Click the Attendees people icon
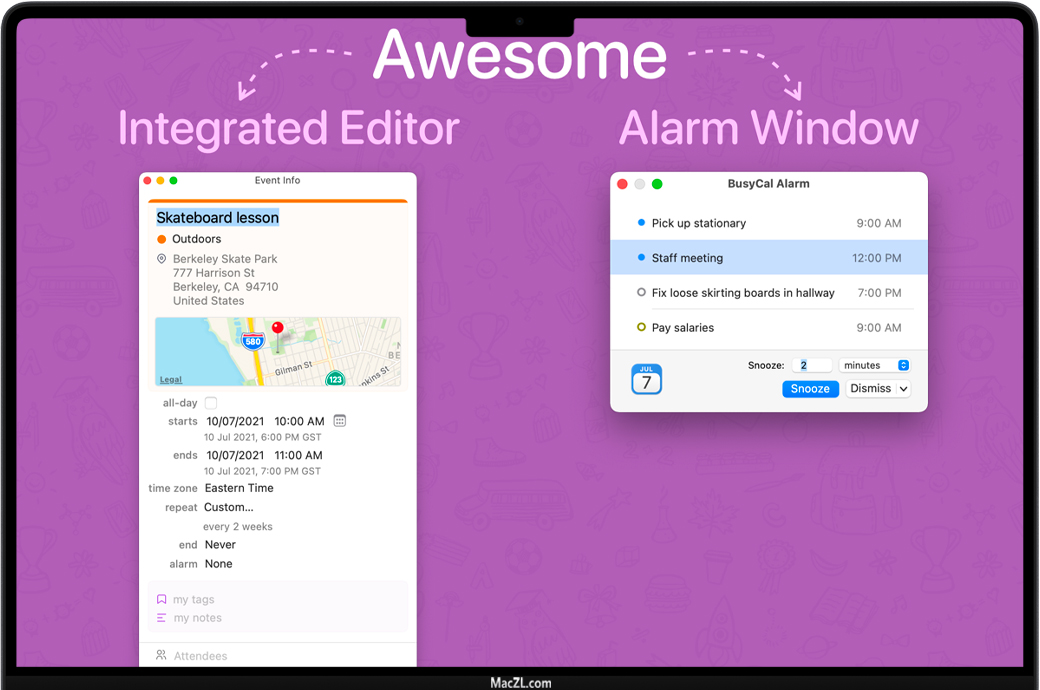1040x690 pixels. (161, 656)
